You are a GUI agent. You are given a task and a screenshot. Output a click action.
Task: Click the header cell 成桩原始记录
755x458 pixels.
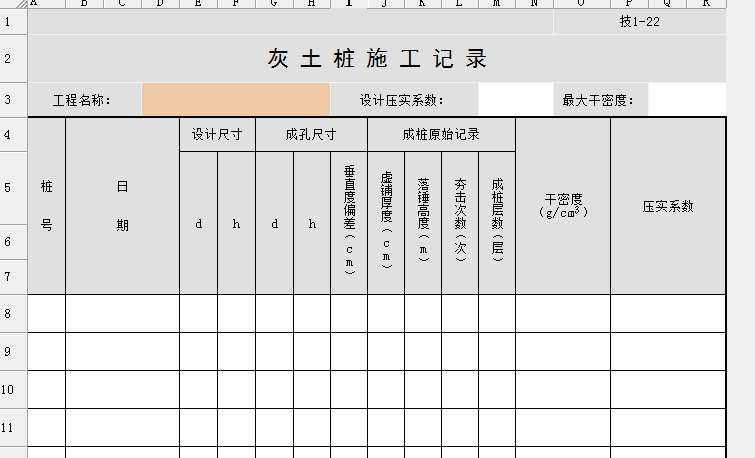442,134
